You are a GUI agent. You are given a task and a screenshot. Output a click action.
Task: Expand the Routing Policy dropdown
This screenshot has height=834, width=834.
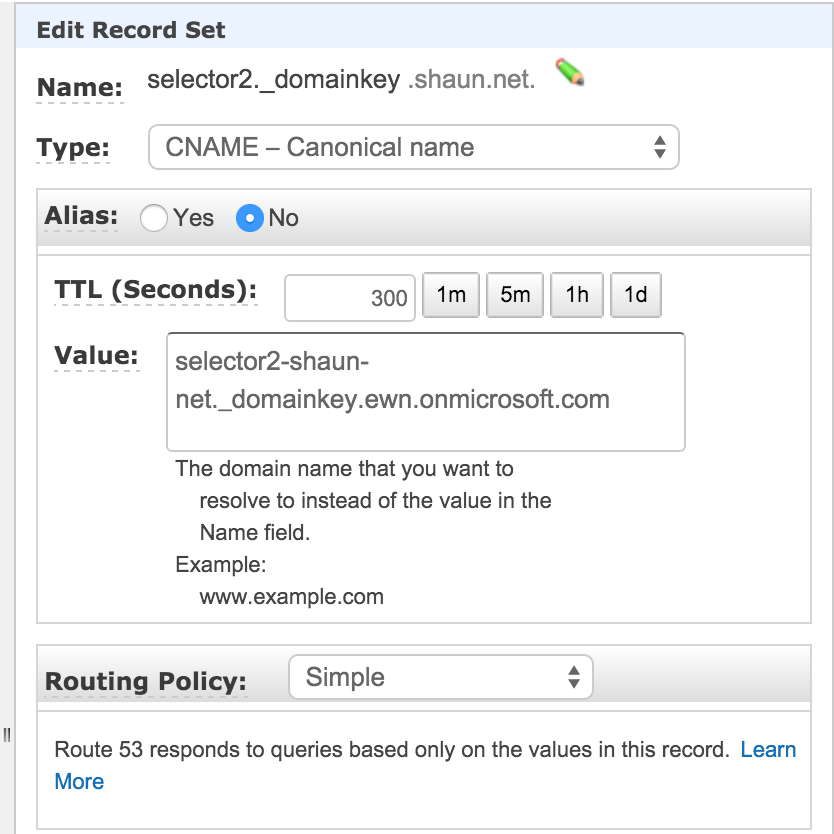pos(440,677)
